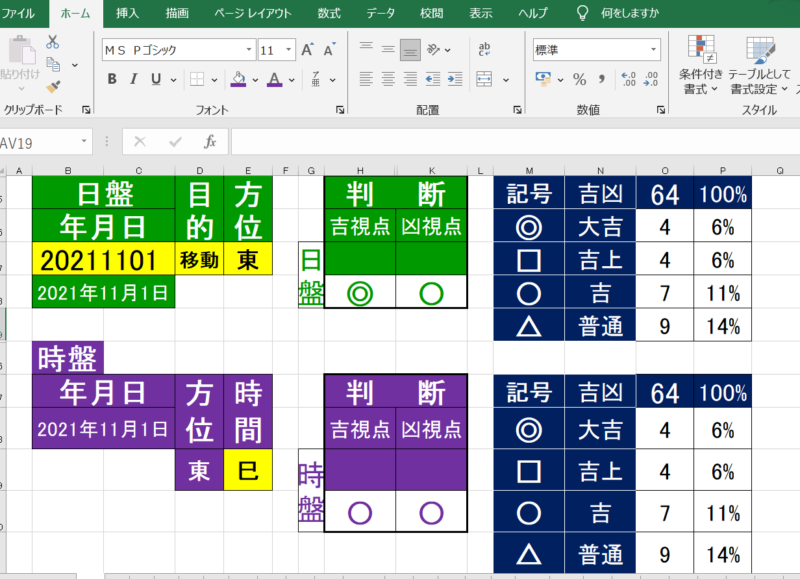
Task: Open 条件付き書式 conditional formatting
Action: pos(700,66)
